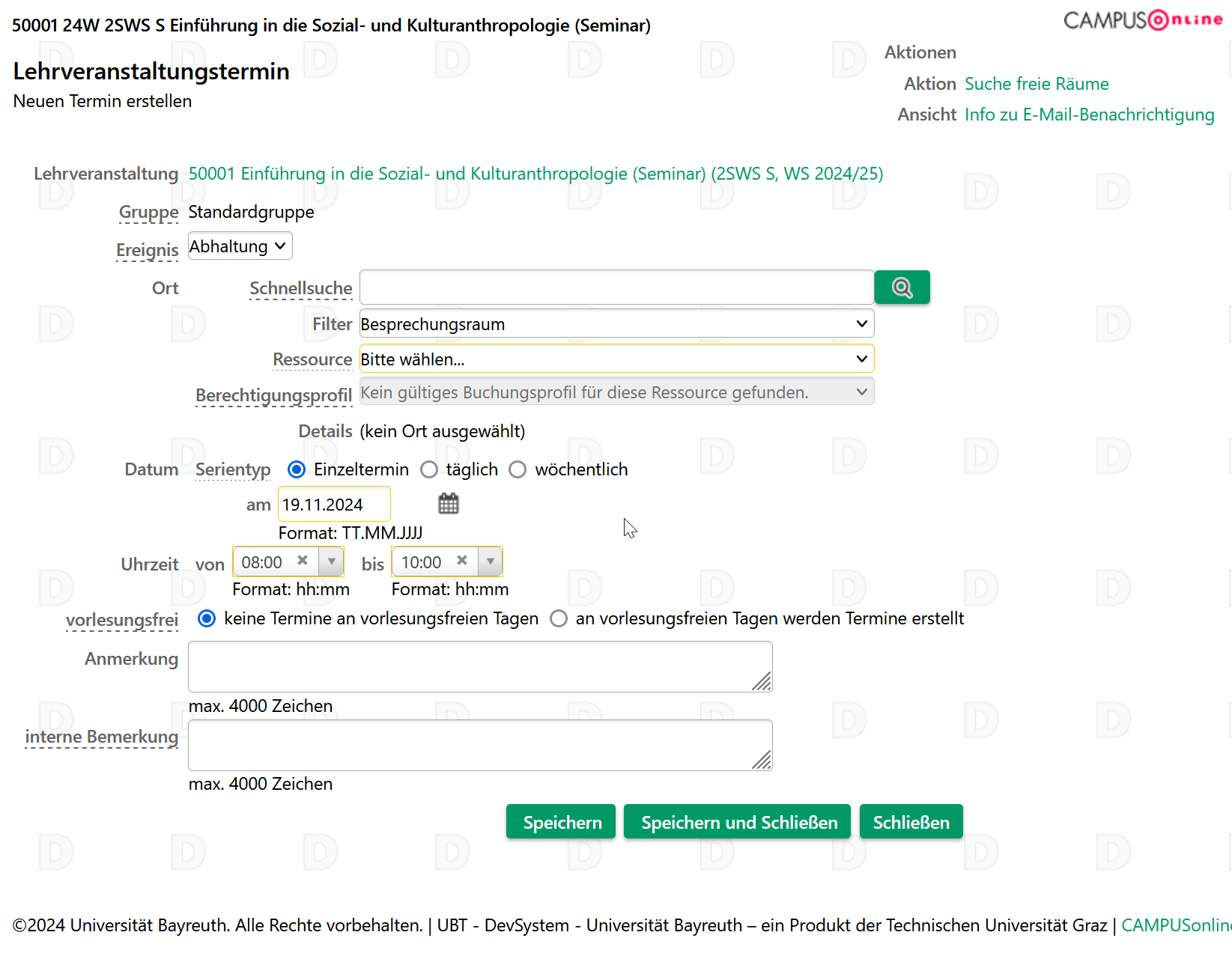This screenshot has height=962, width=1232.
Task: Choose keine Termine an vorlesungsfreien Tagen
Action: pyautogui.click(x=207, y=618)
